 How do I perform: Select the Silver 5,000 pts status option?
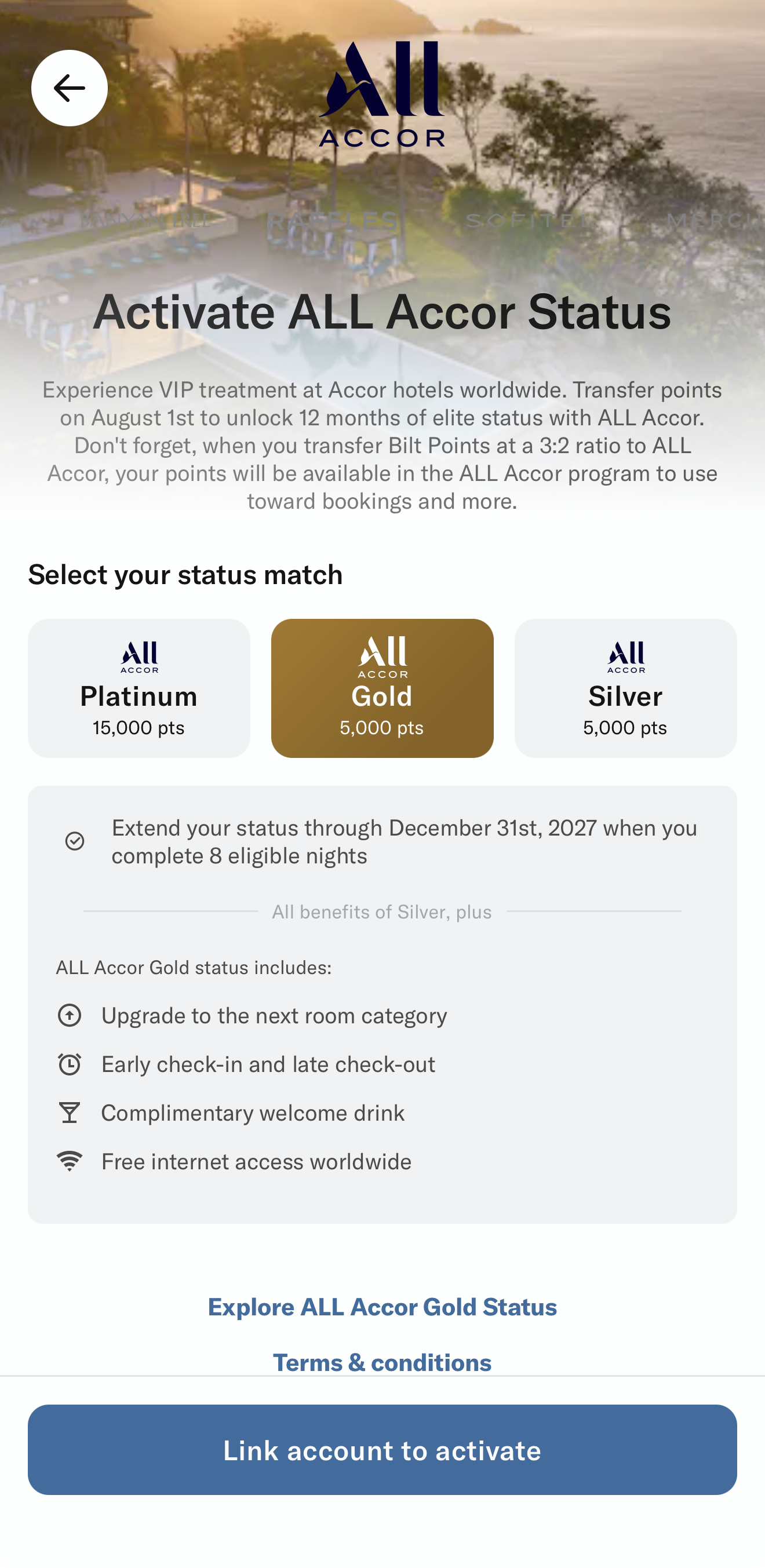pos(626,688)
